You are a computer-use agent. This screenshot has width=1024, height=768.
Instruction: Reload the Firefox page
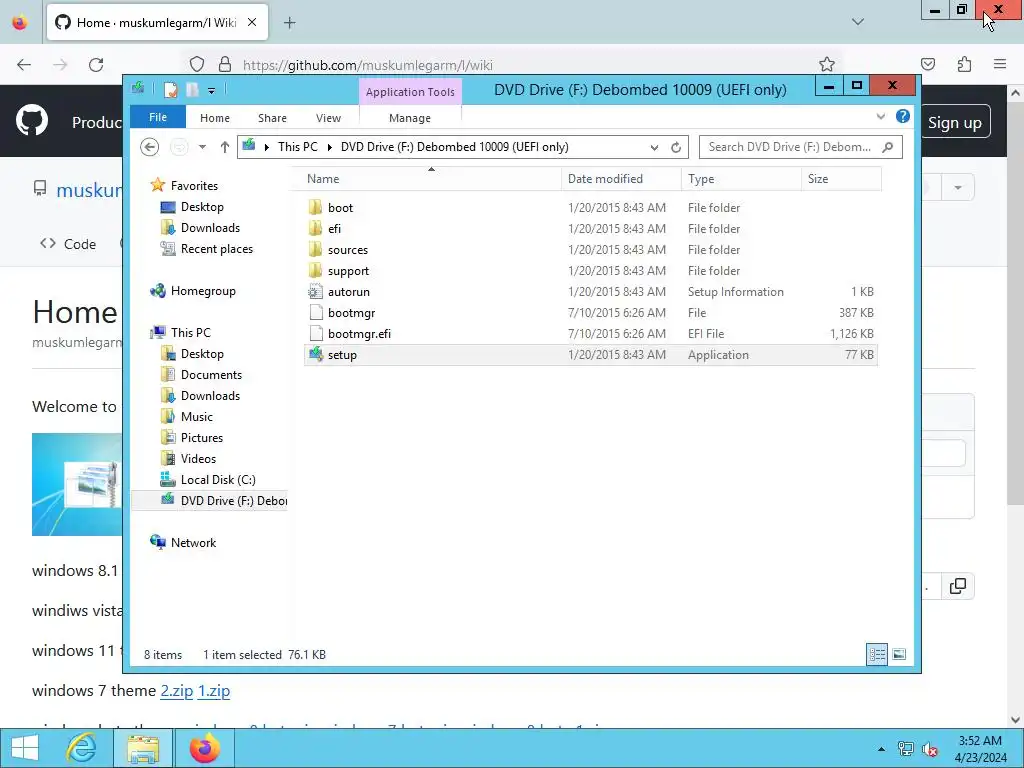click(x=96, y=65)
